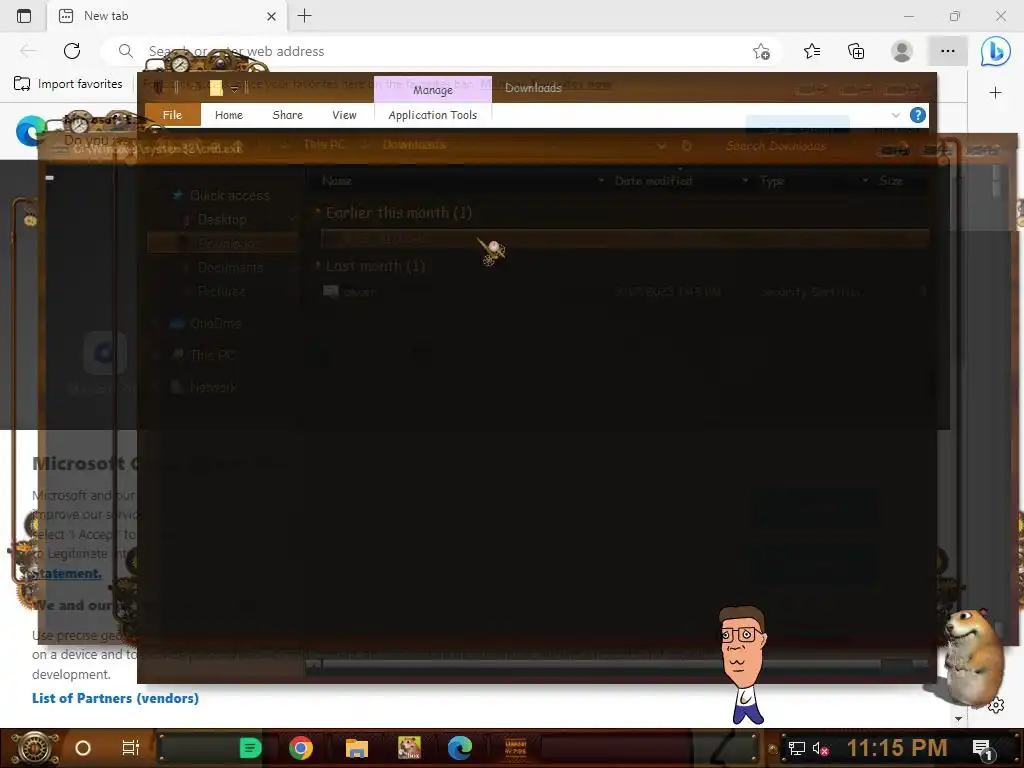Collapse the Last month group
1024x768 pixels.
pyautogui.click(x=318, y=266)
